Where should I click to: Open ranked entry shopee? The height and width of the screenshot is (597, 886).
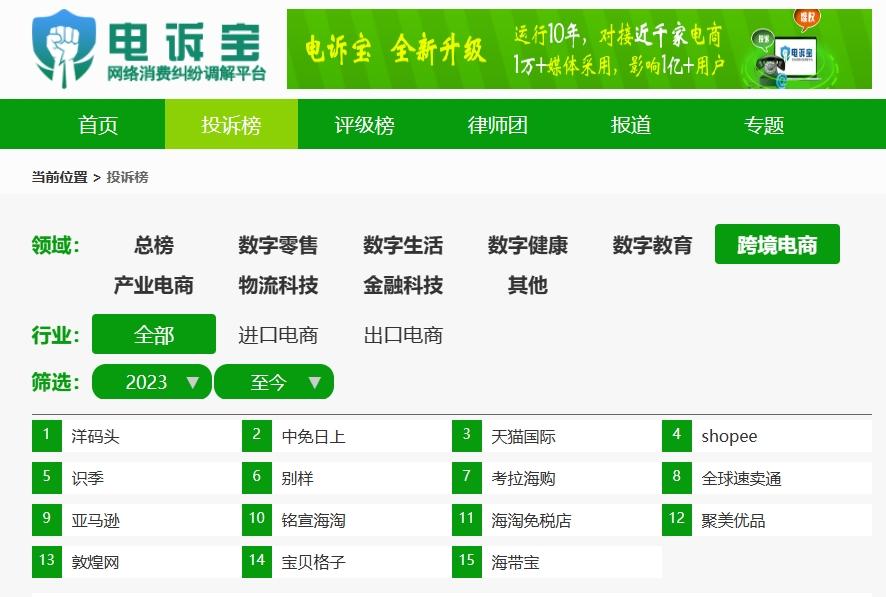click(x=729, y=436)
